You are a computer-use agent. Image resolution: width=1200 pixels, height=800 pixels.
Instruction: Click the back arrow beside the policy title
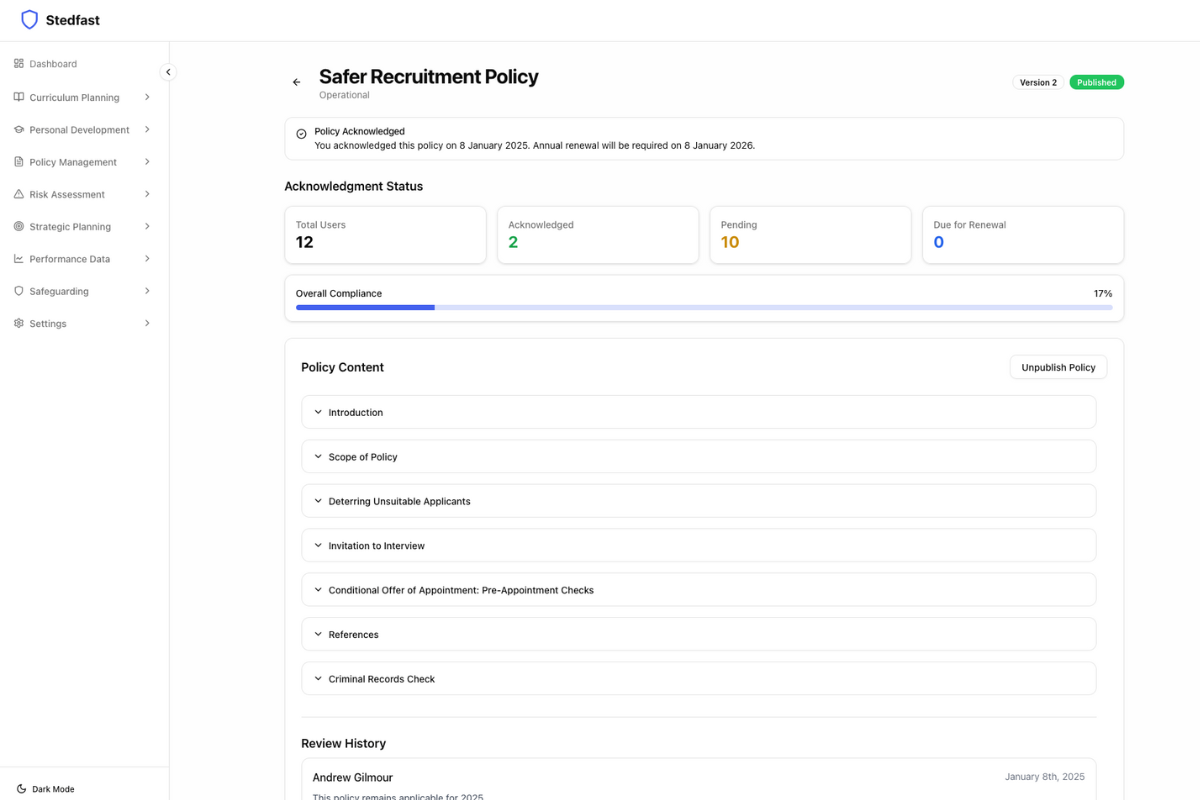297,82
